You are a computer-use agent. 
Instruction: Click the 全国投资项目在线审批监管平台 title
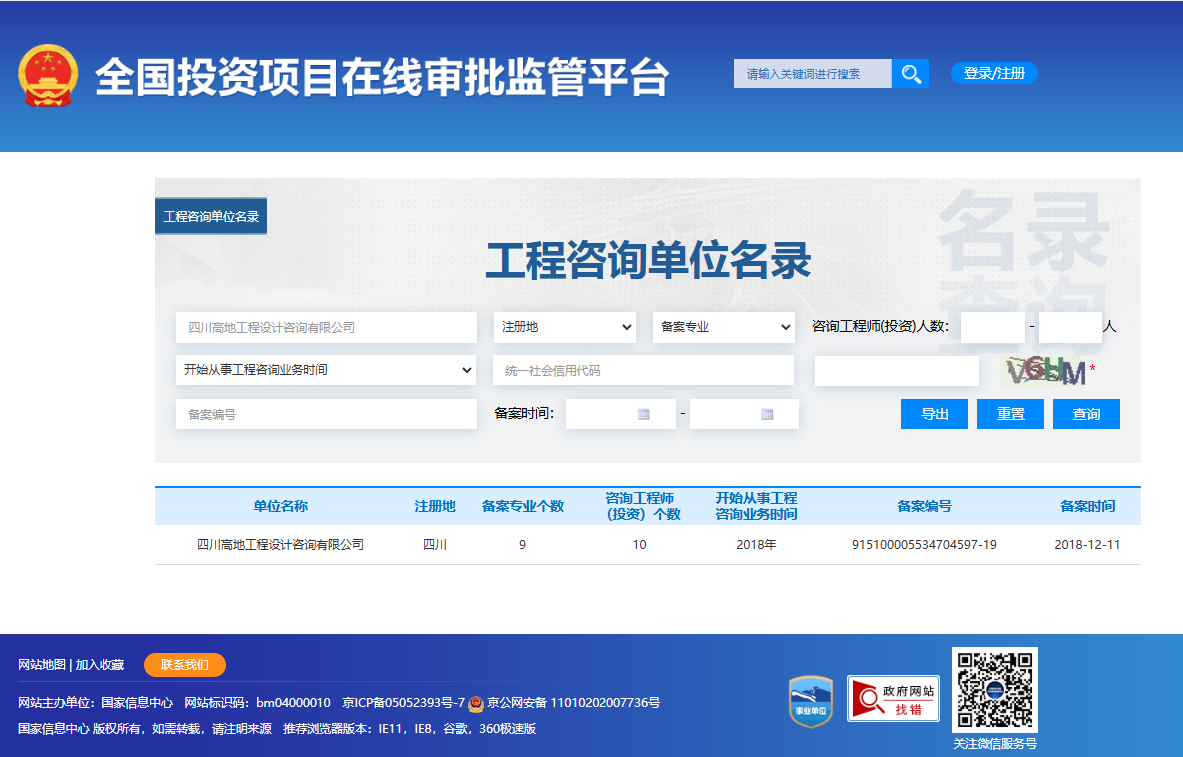(383, 76)
